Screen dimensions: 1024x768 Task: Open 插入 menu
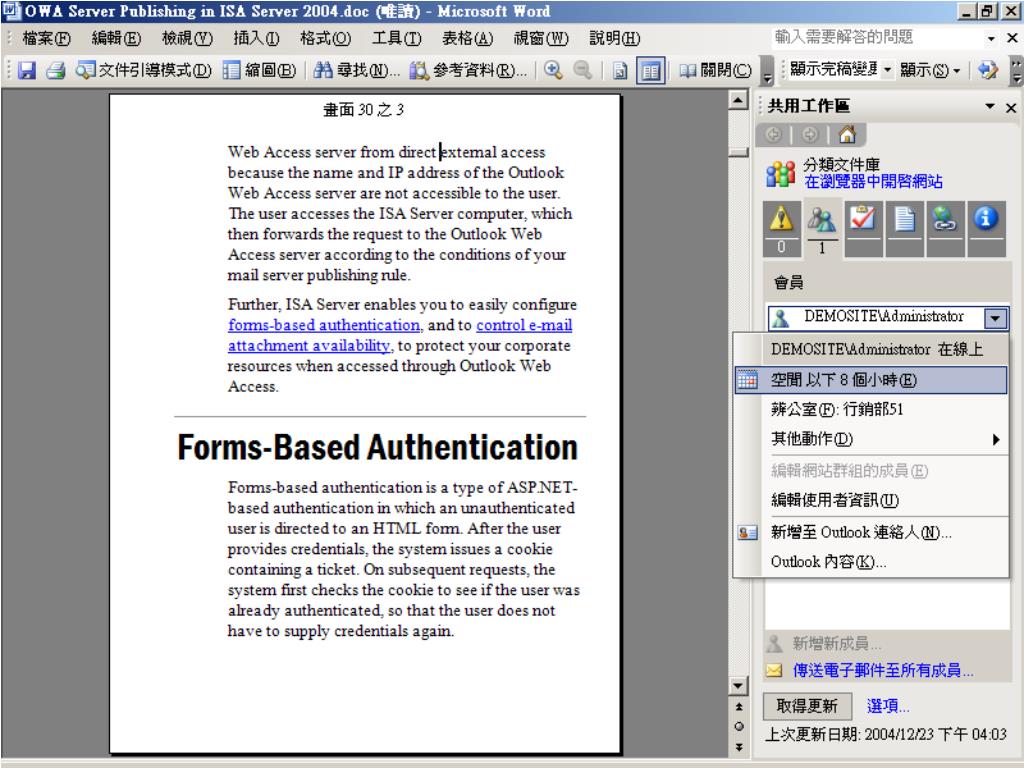click(256, 38)
